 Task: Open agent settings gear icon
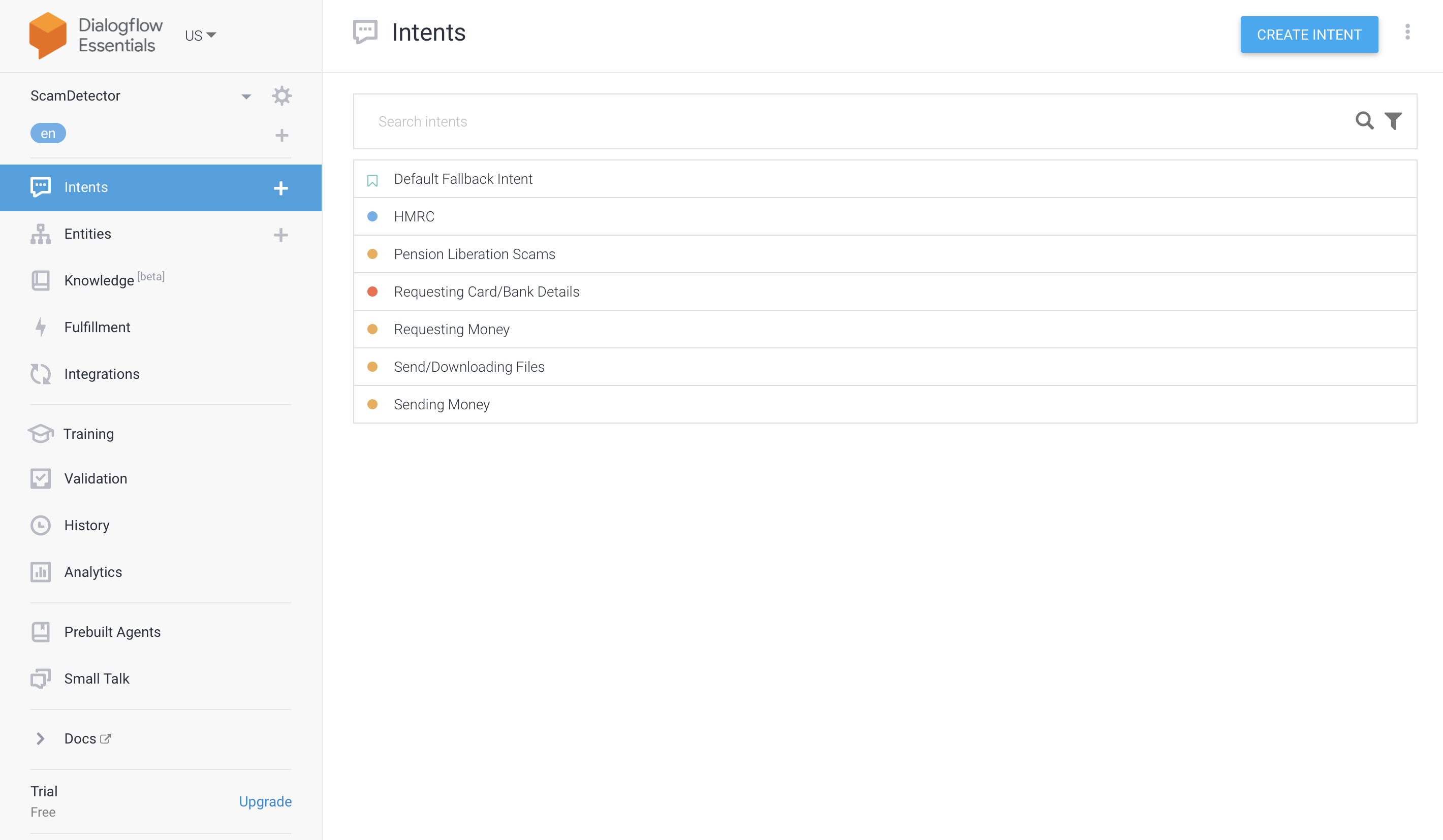[281, 95]
